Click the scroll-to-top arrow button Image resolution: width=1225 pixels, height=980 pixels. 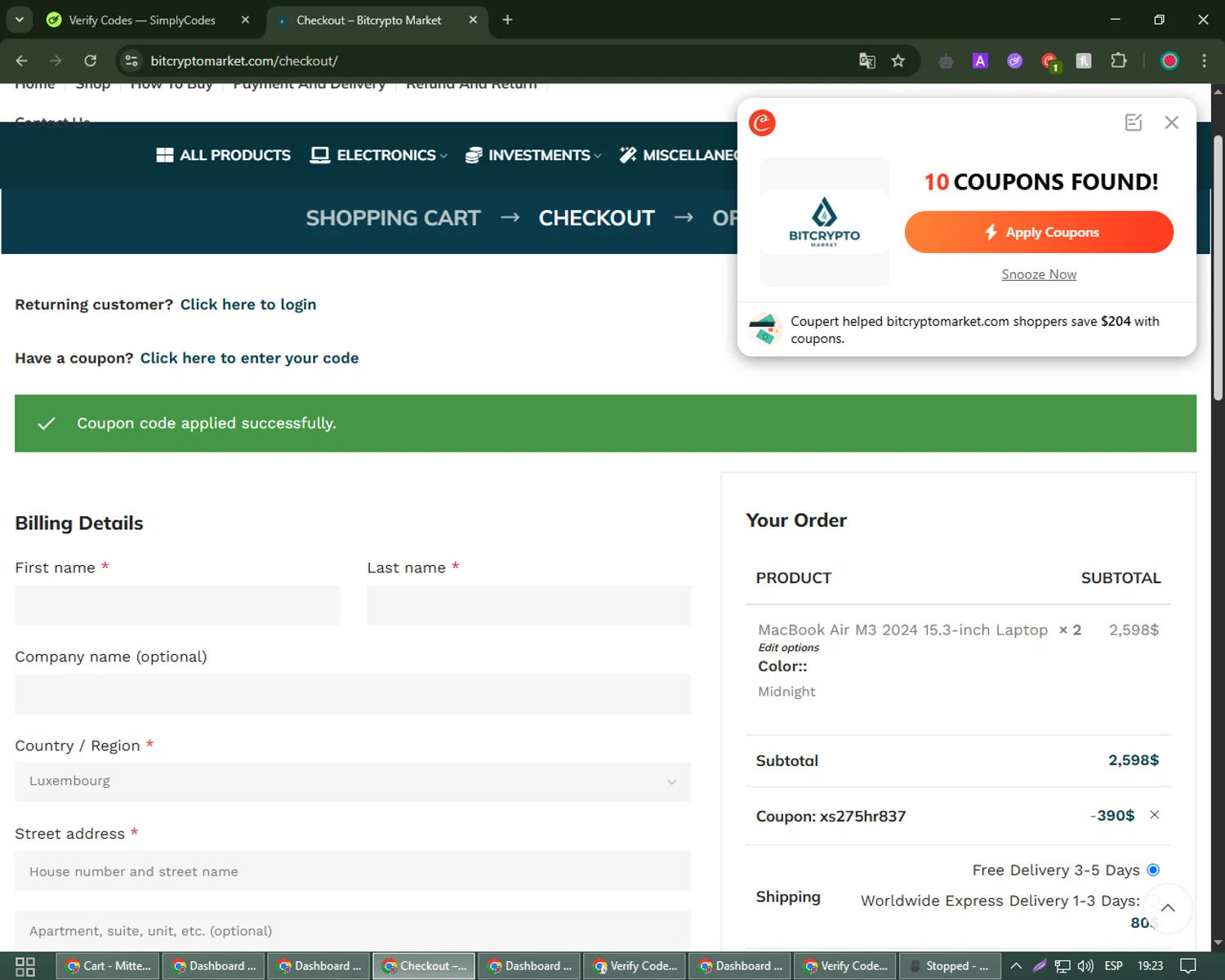1168,908
